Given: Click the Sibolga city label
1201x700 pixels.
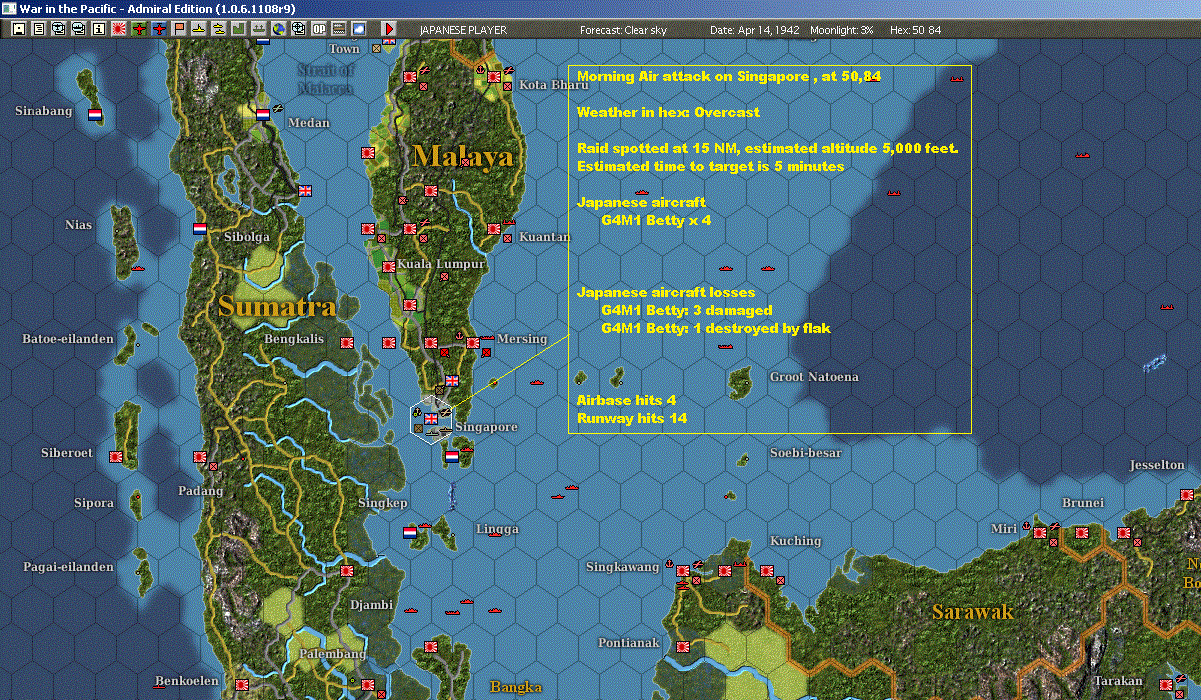Looking at the screenshot, I should point(246,237).
